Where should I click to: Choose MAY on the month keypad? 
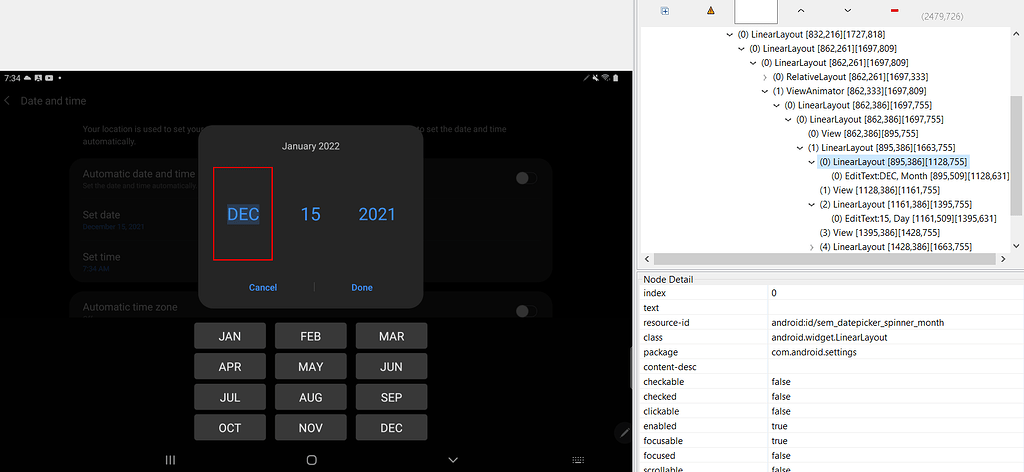[311, 367]
